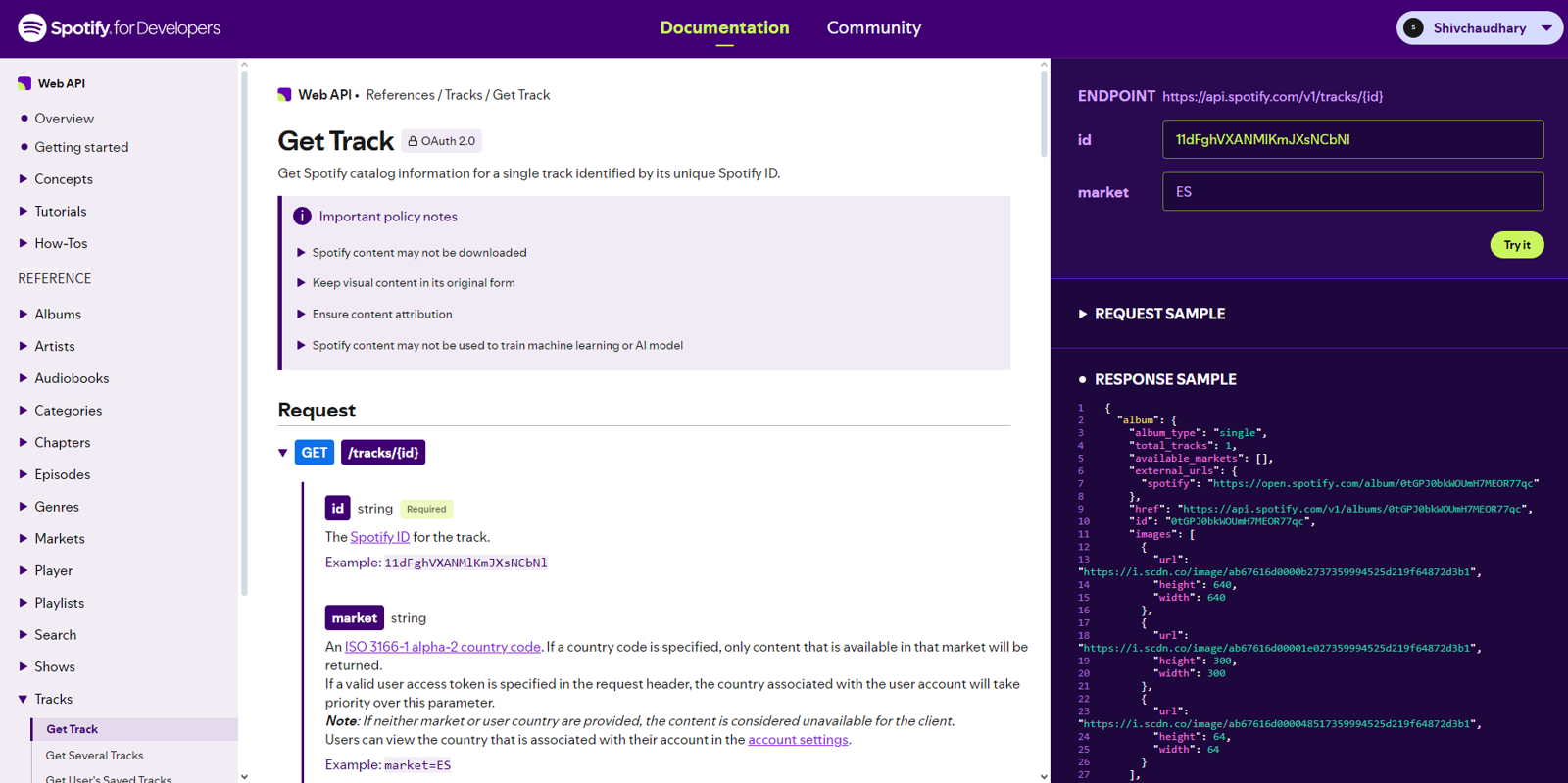Screen dimensions: 1568x783
Task: Expand the Categories reference section
Action: pyautogui.click(x=60, y=411)
